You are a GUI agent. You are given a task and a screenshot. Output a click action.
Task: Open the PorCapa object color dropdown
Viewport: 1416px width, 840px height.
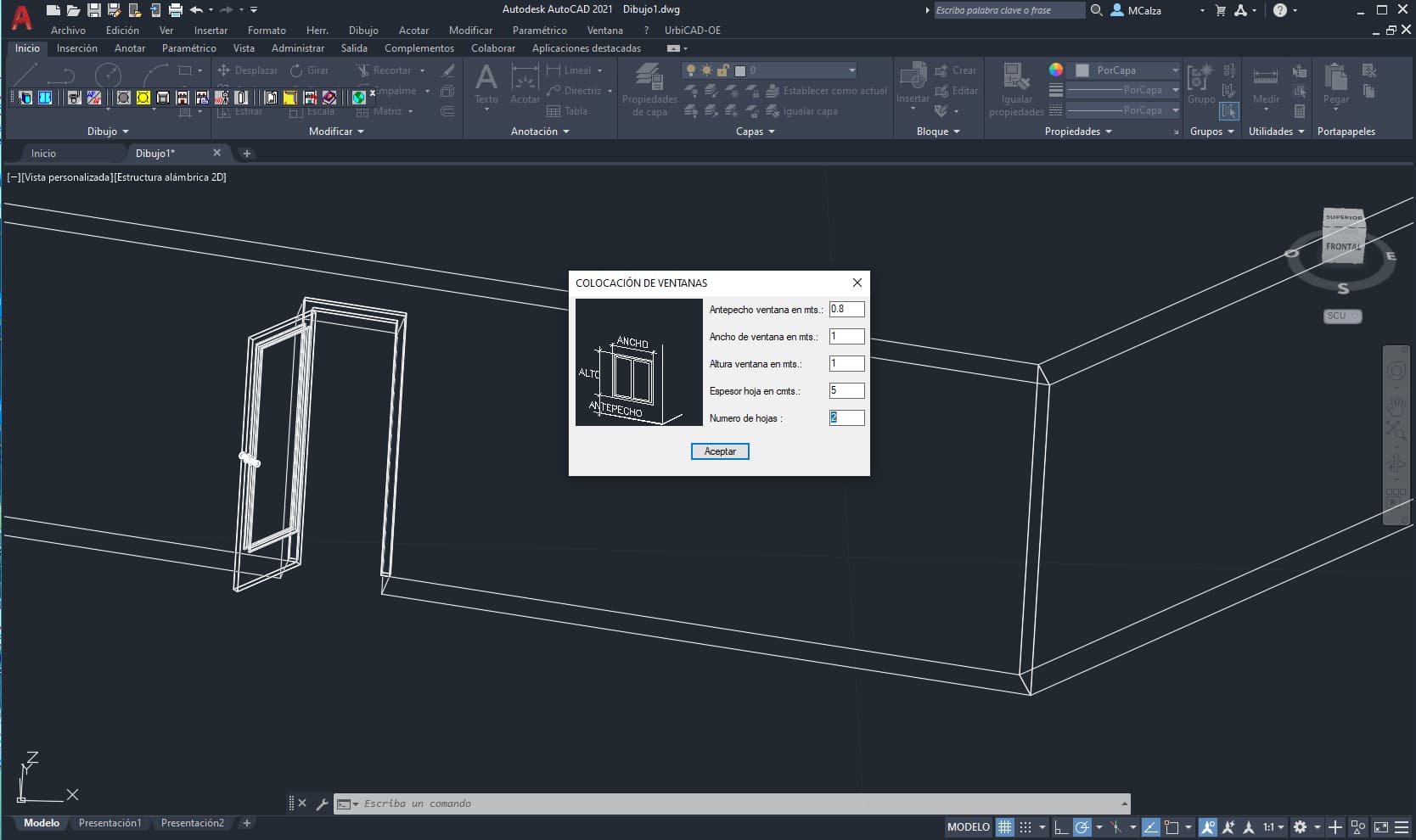[1175, 70]
